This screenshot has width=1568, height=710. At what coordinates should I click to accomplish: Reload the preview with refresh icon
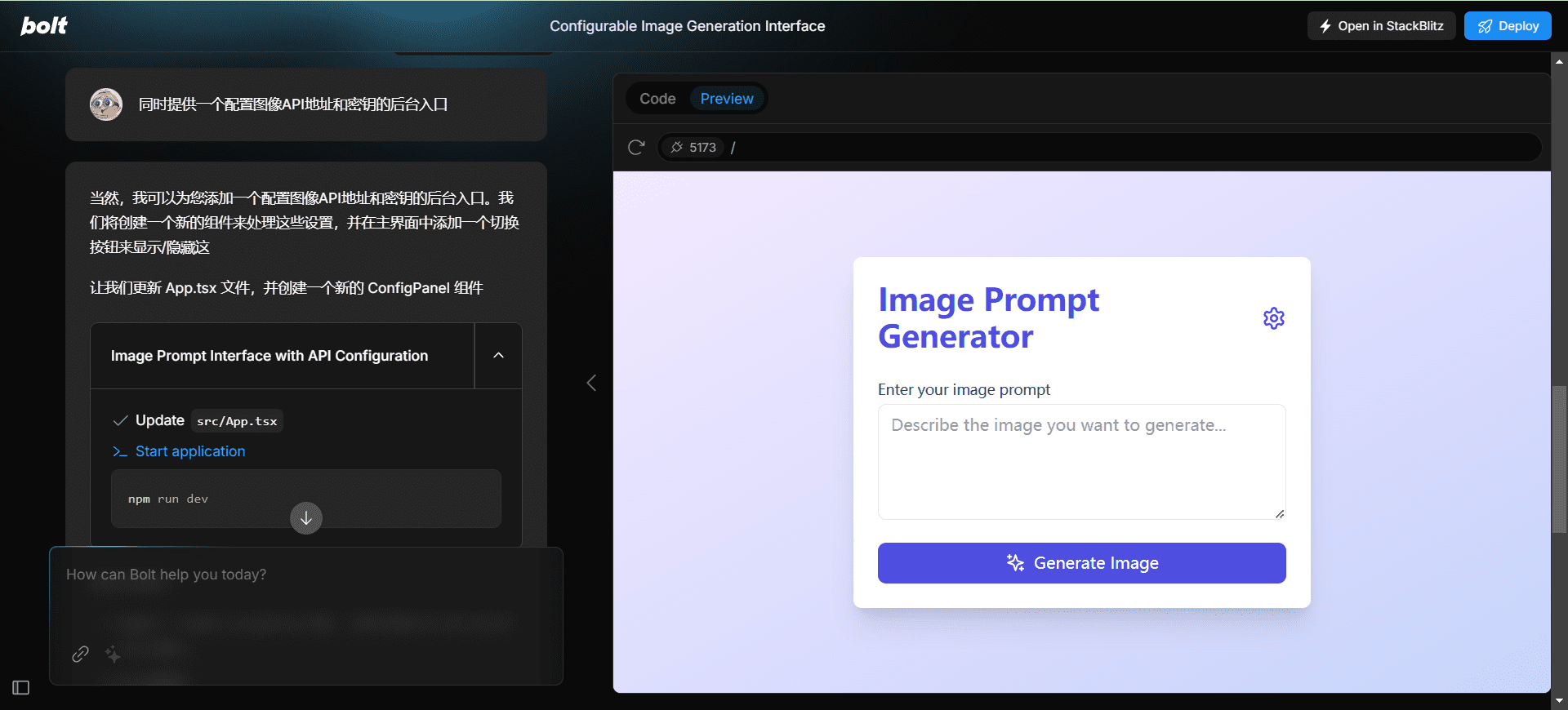636,148
